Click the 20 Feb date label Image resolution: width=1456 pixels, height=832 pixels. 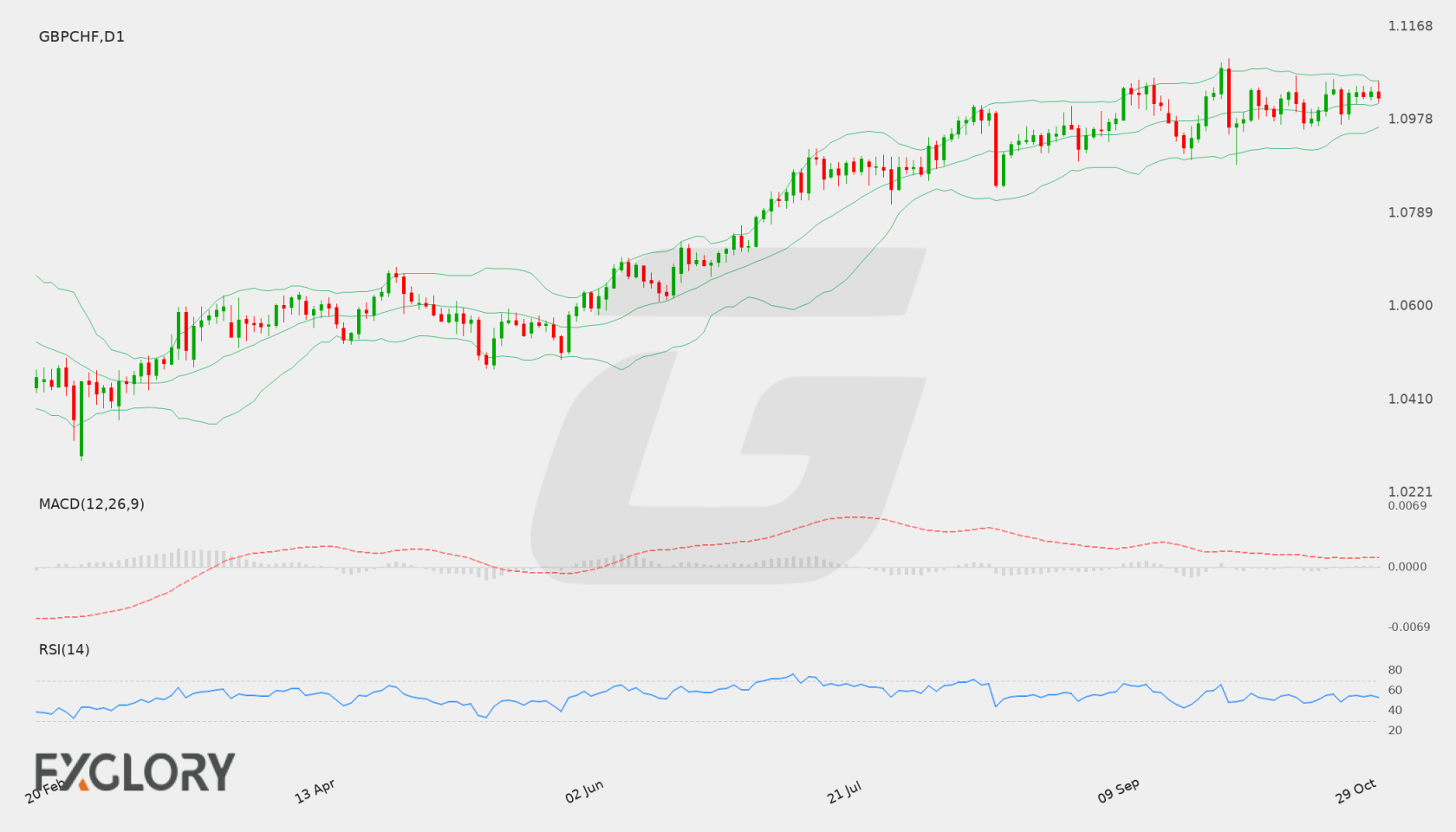45,790
